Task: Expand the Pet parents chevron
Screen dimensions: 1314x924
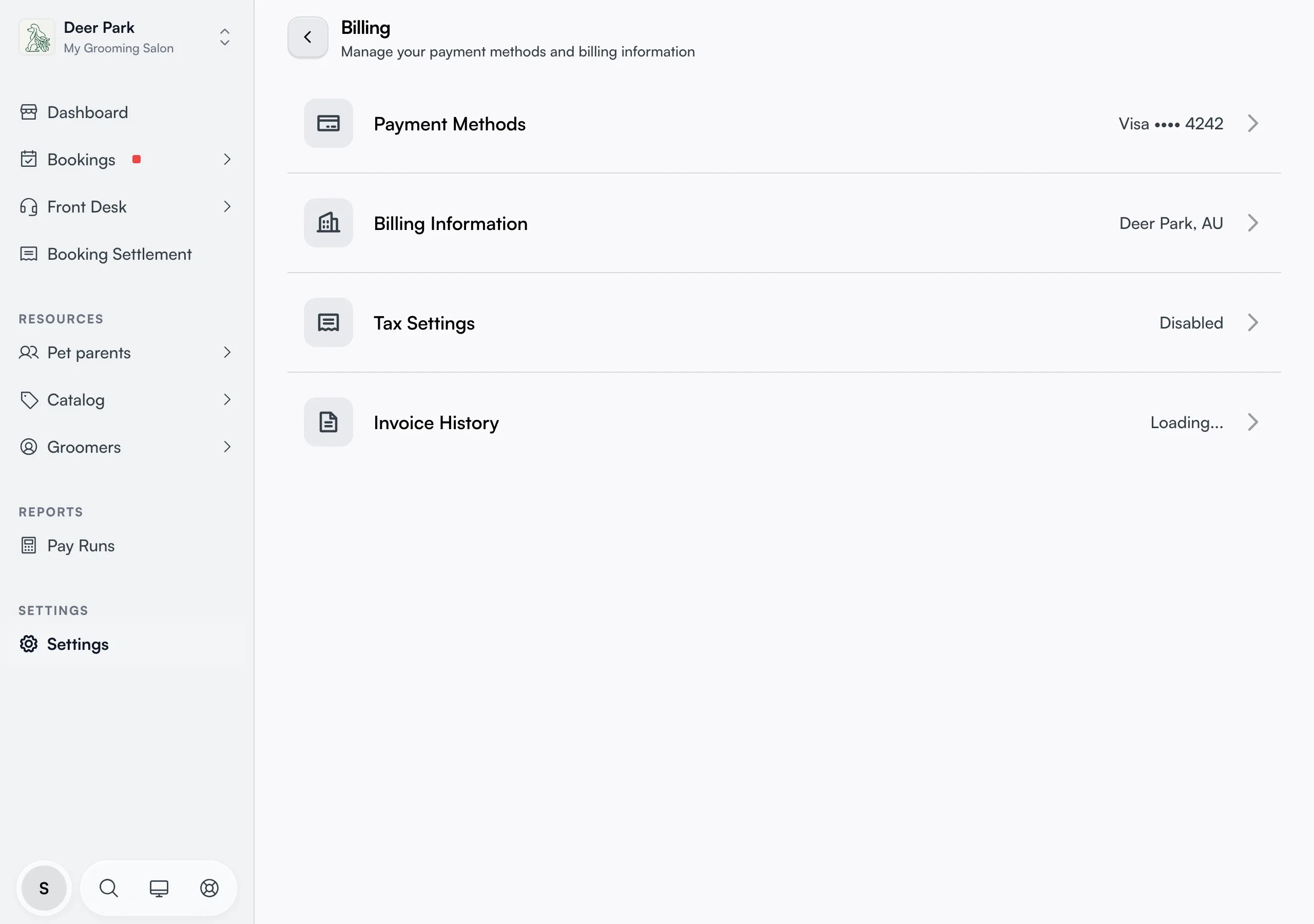Action: point(227,352)
